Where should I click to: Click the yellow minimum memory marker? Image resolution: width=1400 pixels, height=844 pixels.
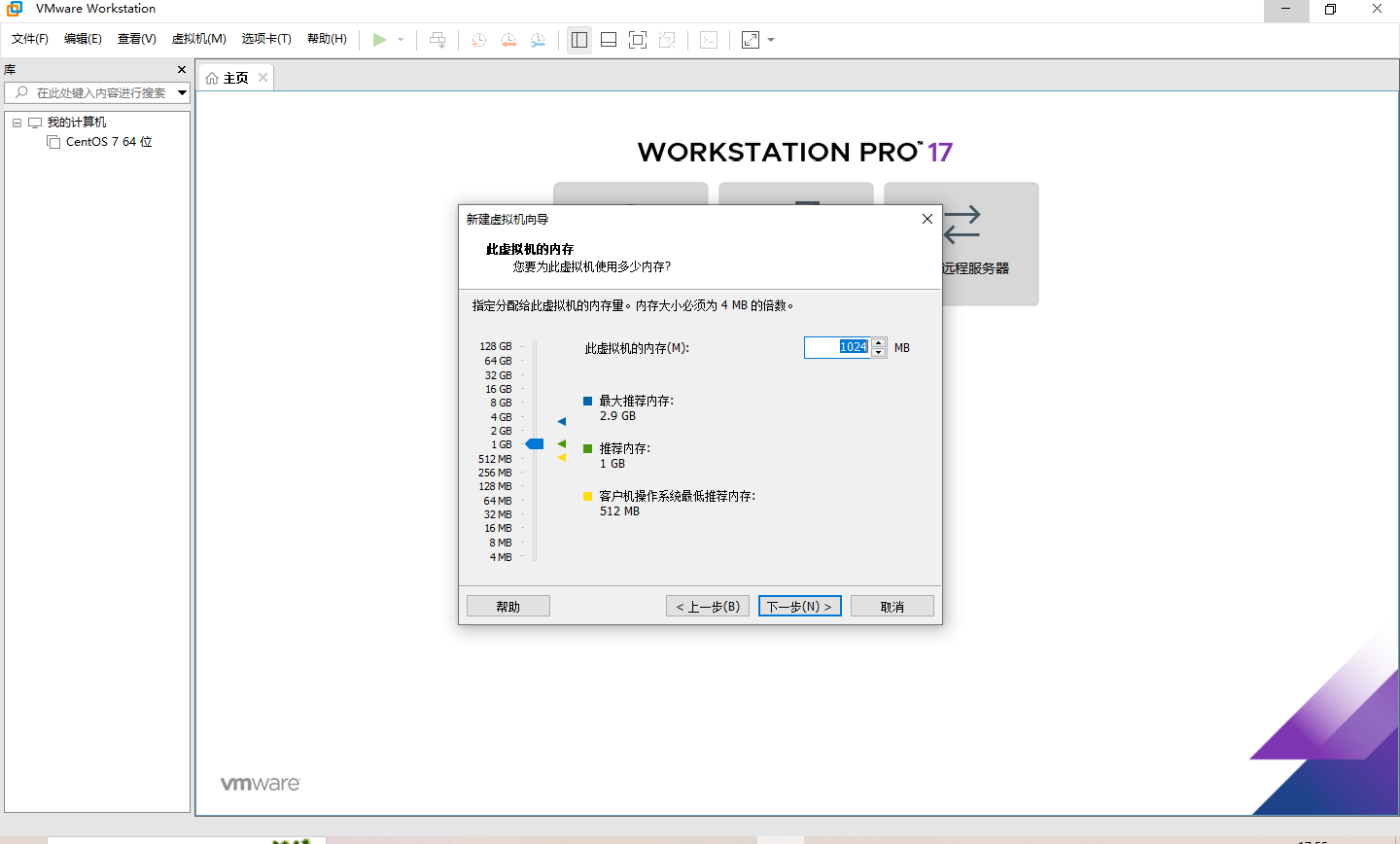561,458
